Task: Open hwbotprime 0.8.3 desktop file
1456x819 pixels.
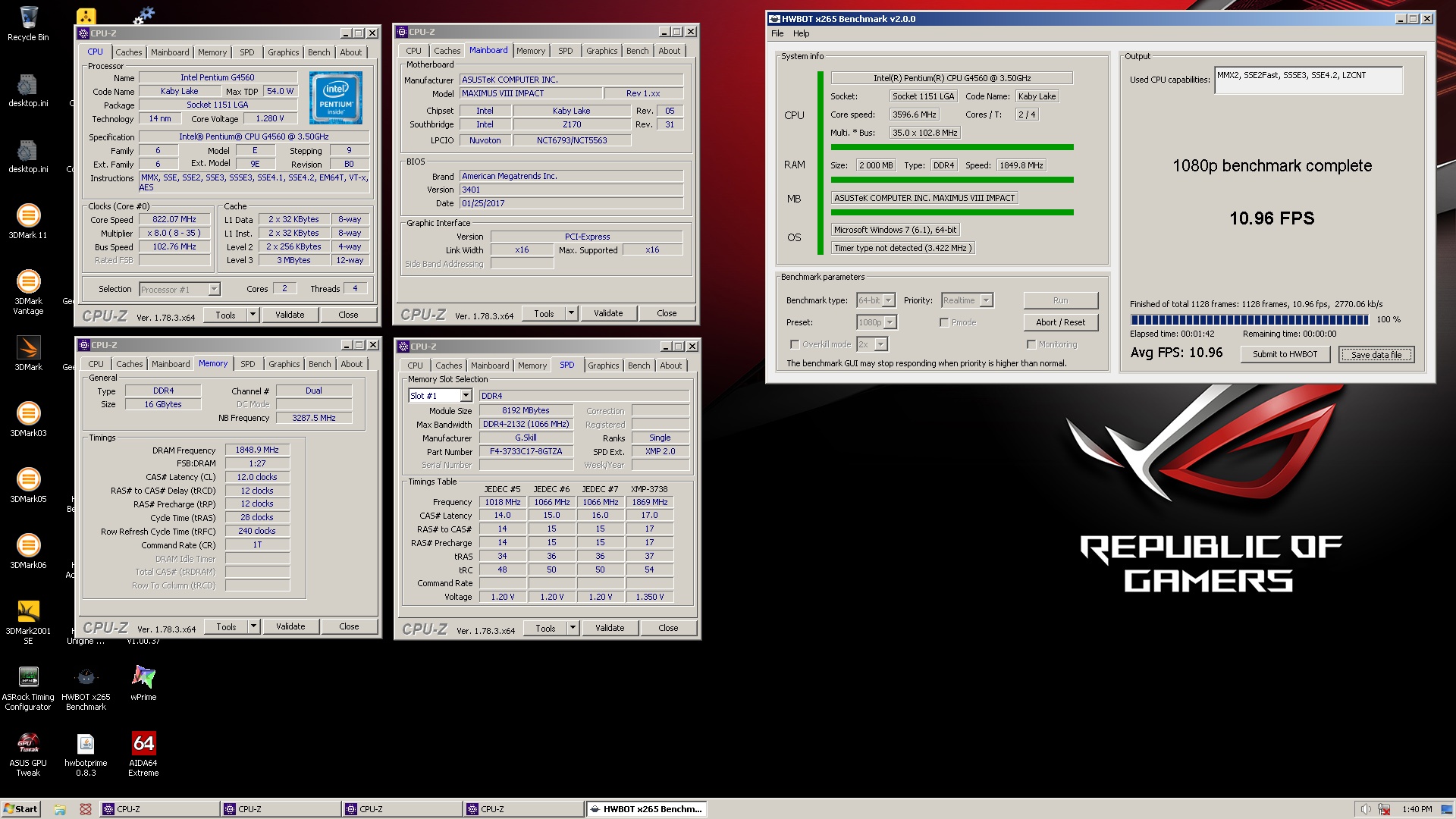Action: tap(86, 754)
